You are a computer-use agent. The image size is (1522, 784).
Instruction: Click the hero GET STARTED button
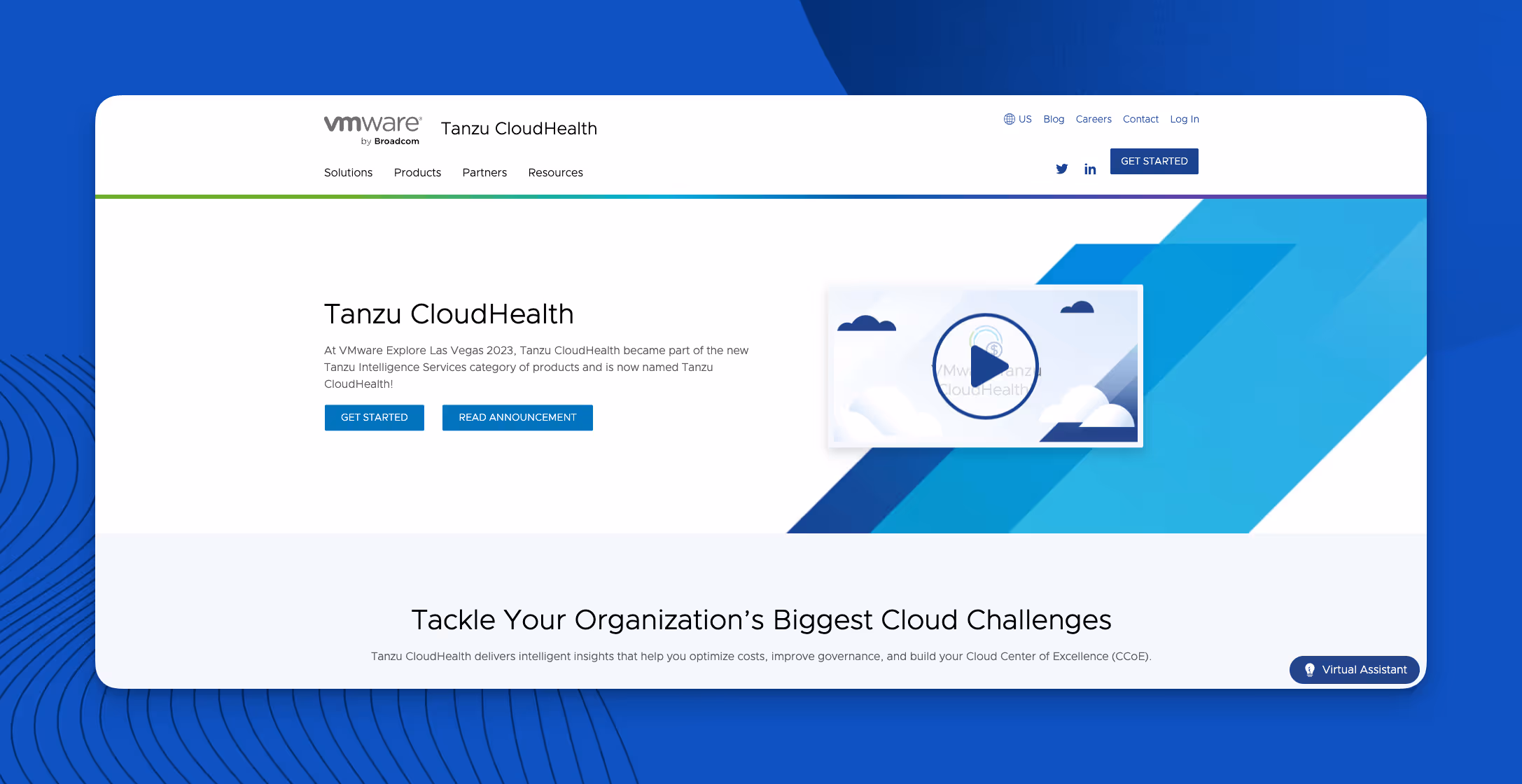[x=375, y=417]
